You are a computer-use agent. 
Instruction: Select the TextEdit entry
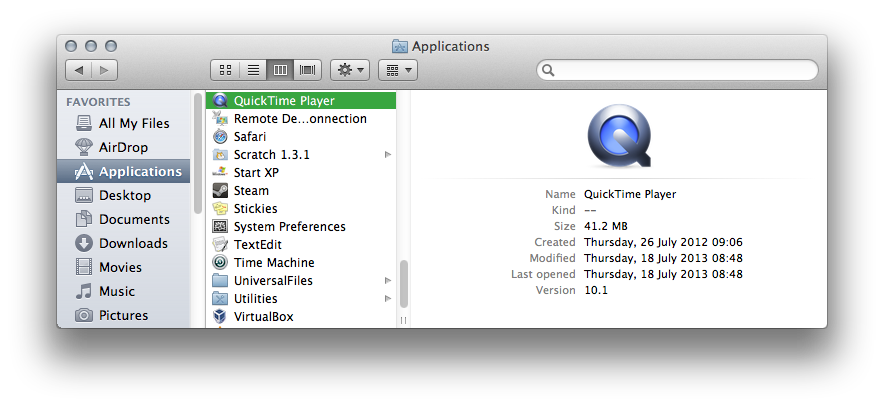[258, 245]
